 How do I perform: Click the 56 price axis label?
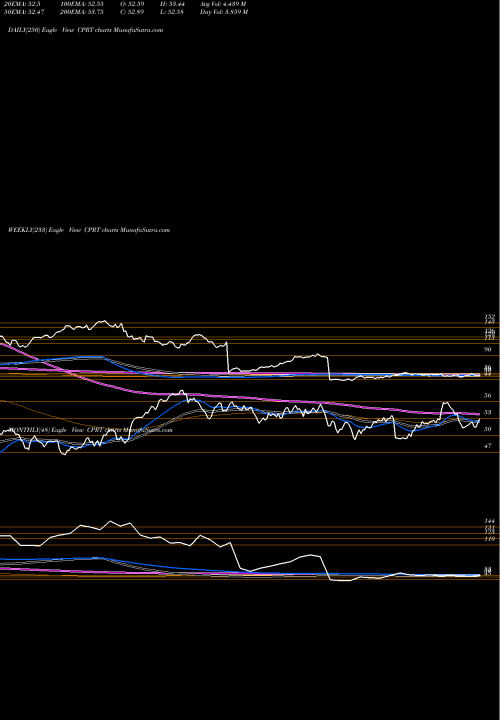[488, 395]
